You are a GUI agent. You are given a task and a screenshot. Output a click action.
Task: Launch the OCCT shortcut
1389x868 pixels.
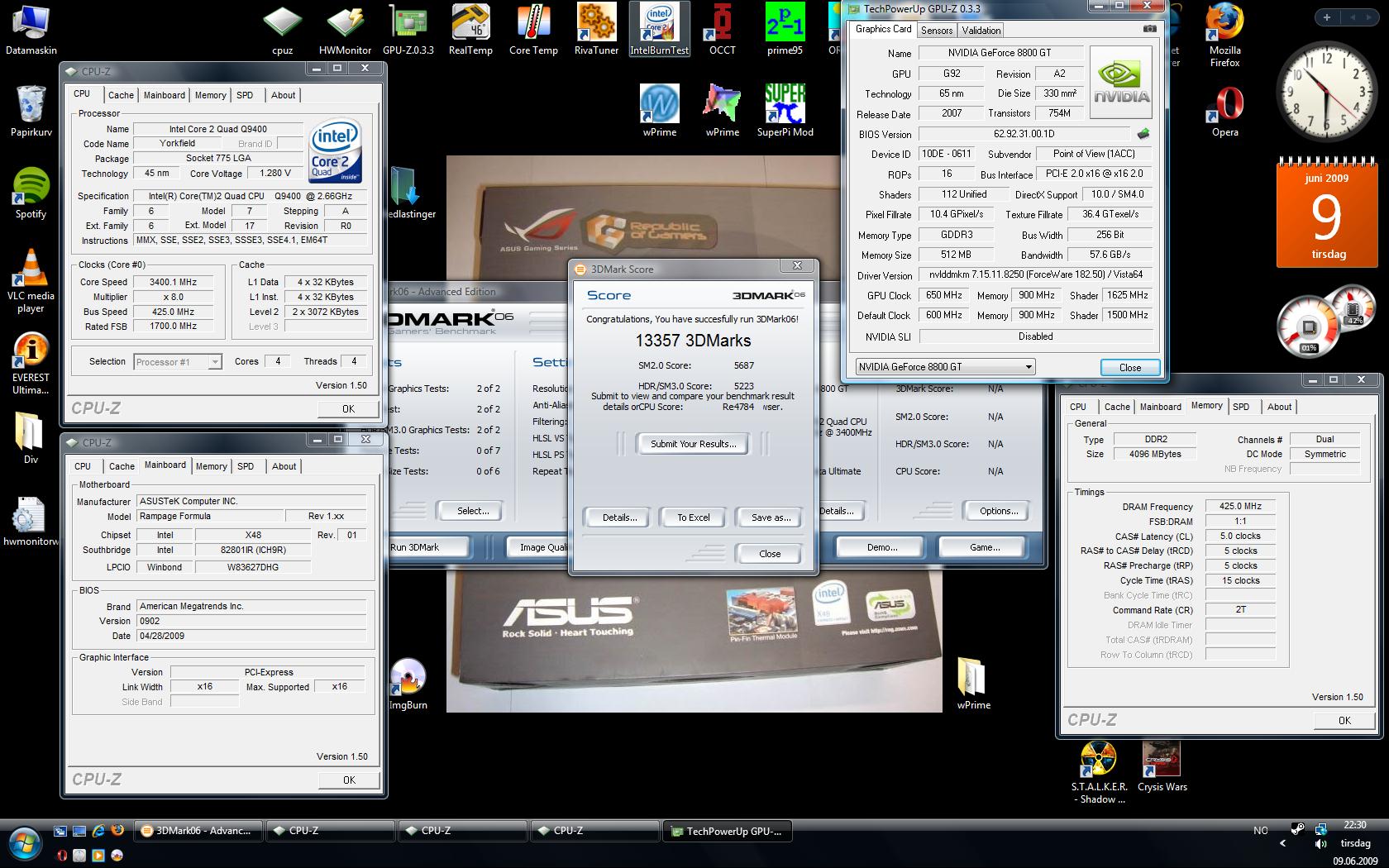[x=722, y=30]
